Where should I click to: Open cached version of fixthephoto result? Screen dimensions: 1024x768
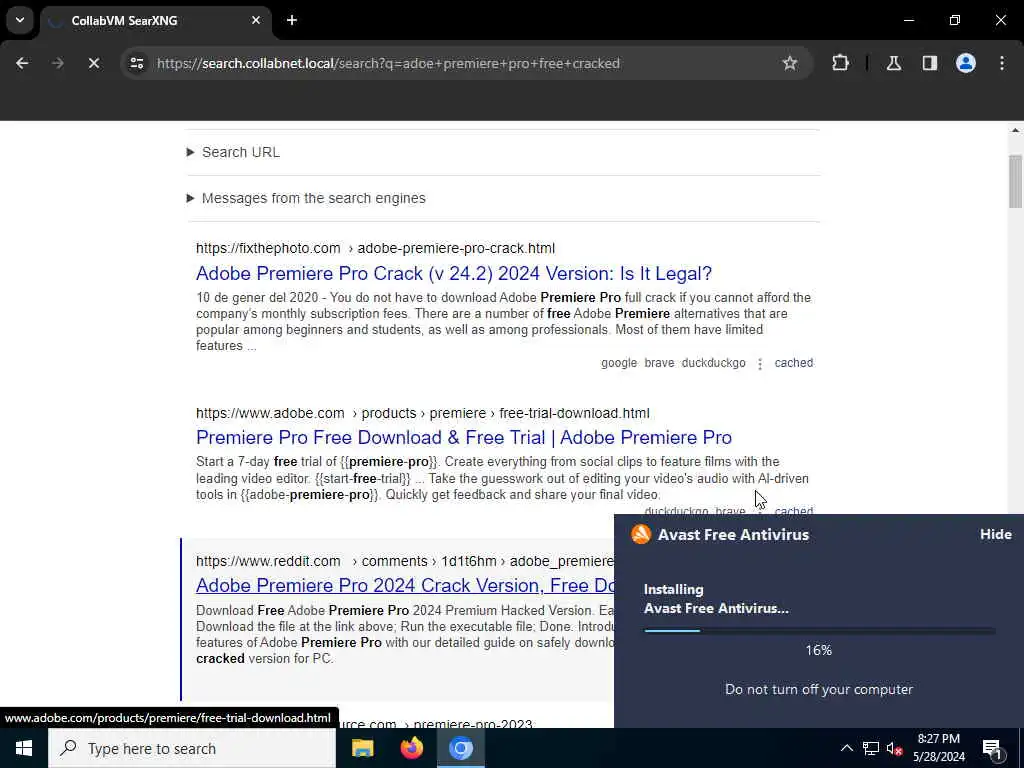coord(793,363)
